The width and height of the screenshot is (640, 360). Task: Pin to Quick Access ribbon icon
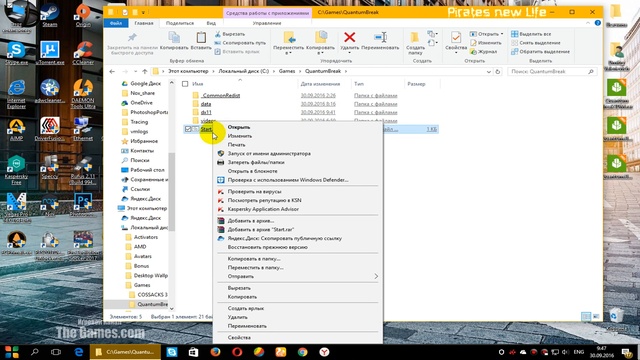(132, 43)
